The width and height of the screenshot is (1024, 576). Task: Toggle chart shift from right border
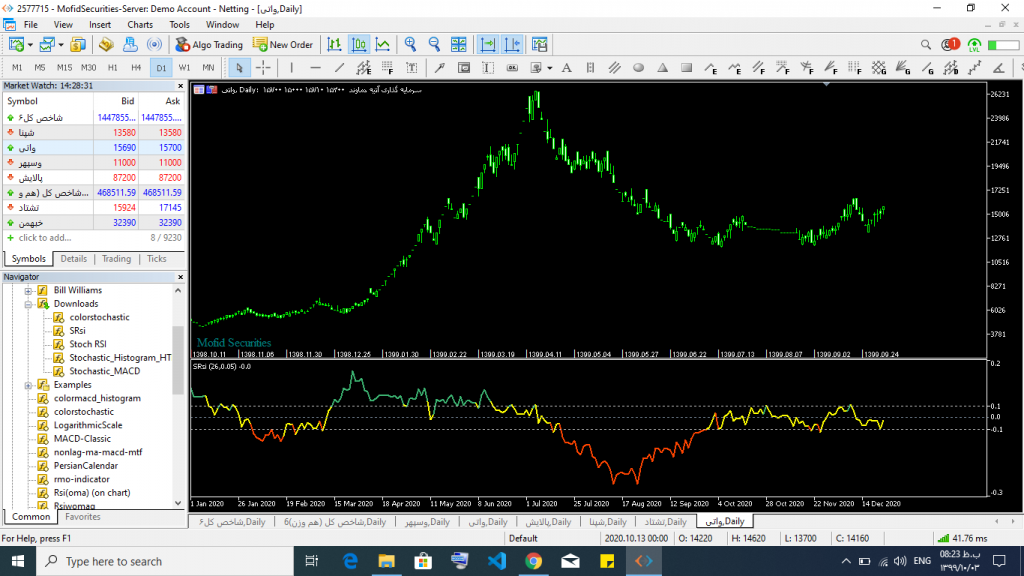(513, 44)
